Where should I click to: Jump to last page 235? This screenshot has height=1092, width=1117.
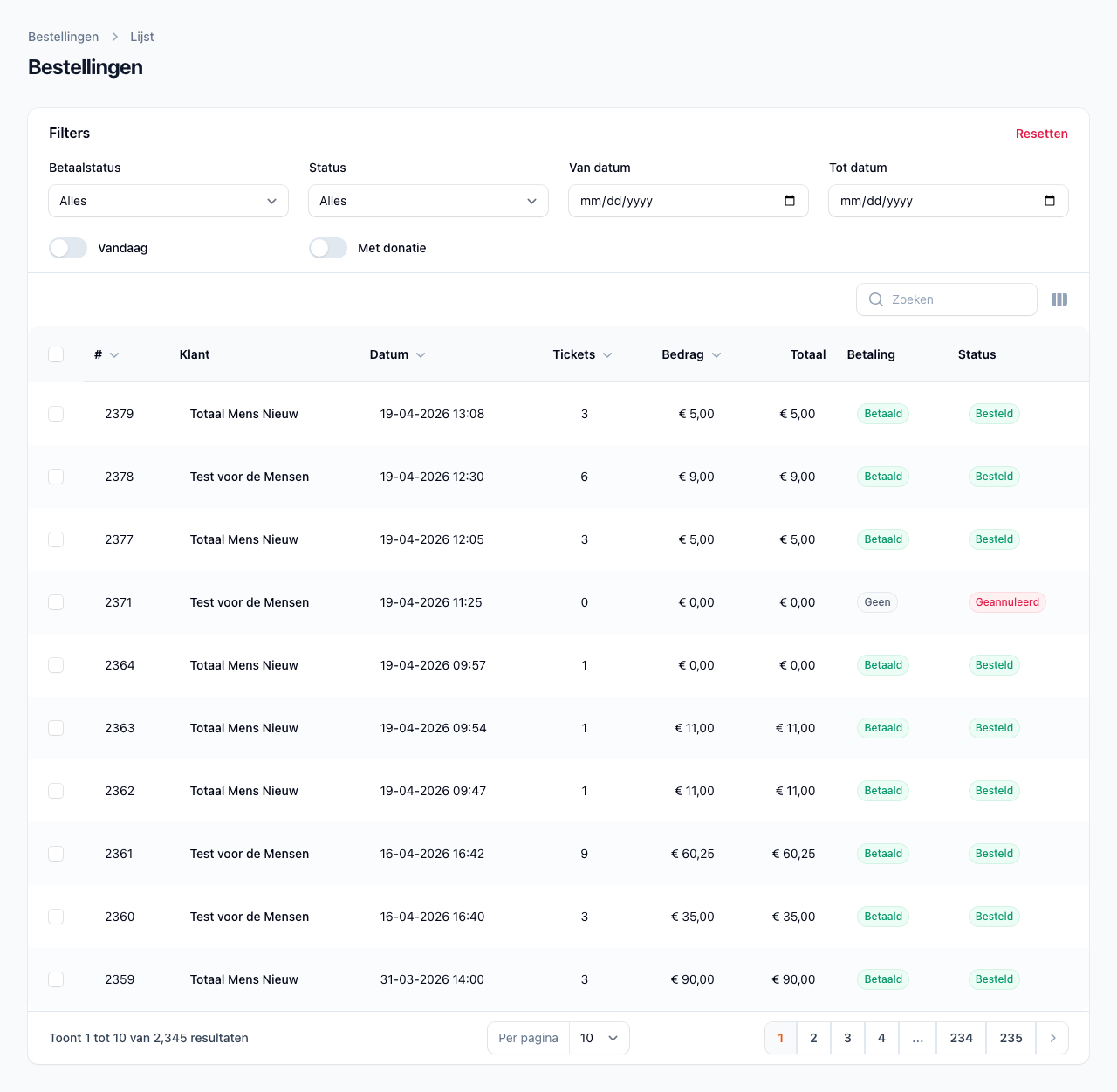click(x=1011, y=1038)
